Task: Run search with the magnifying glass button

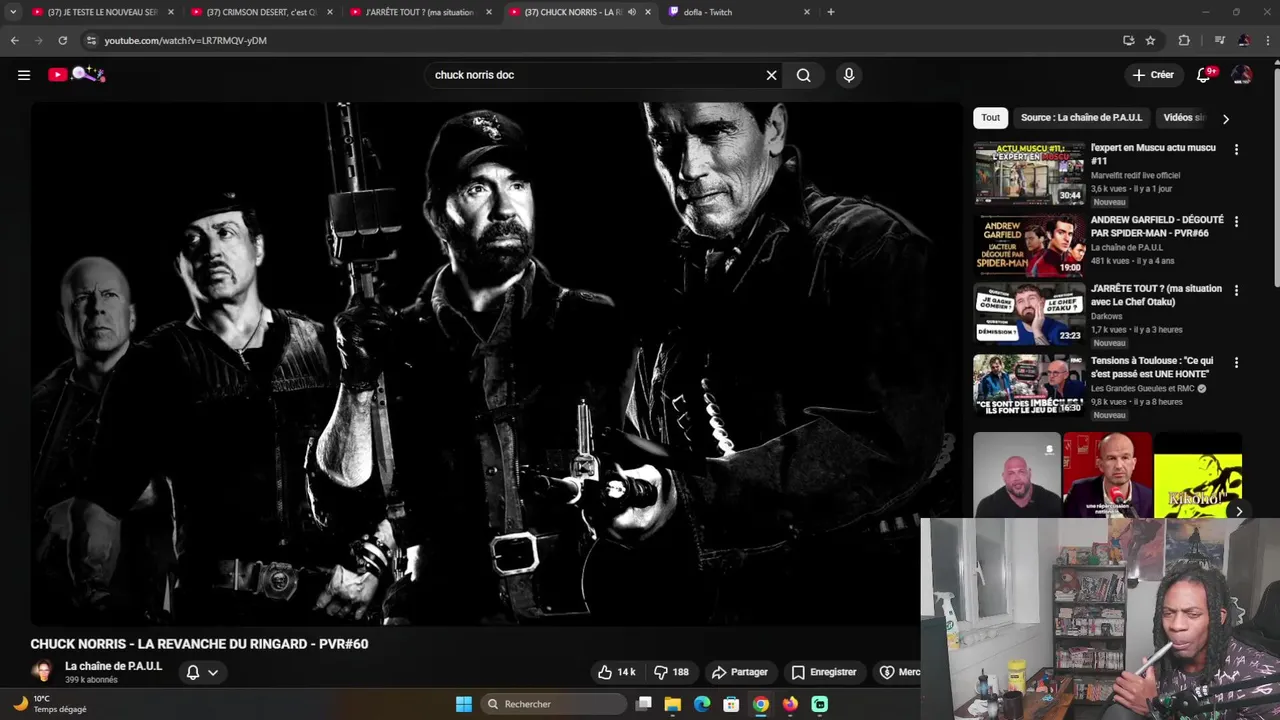Action: [x=803, y=75]
